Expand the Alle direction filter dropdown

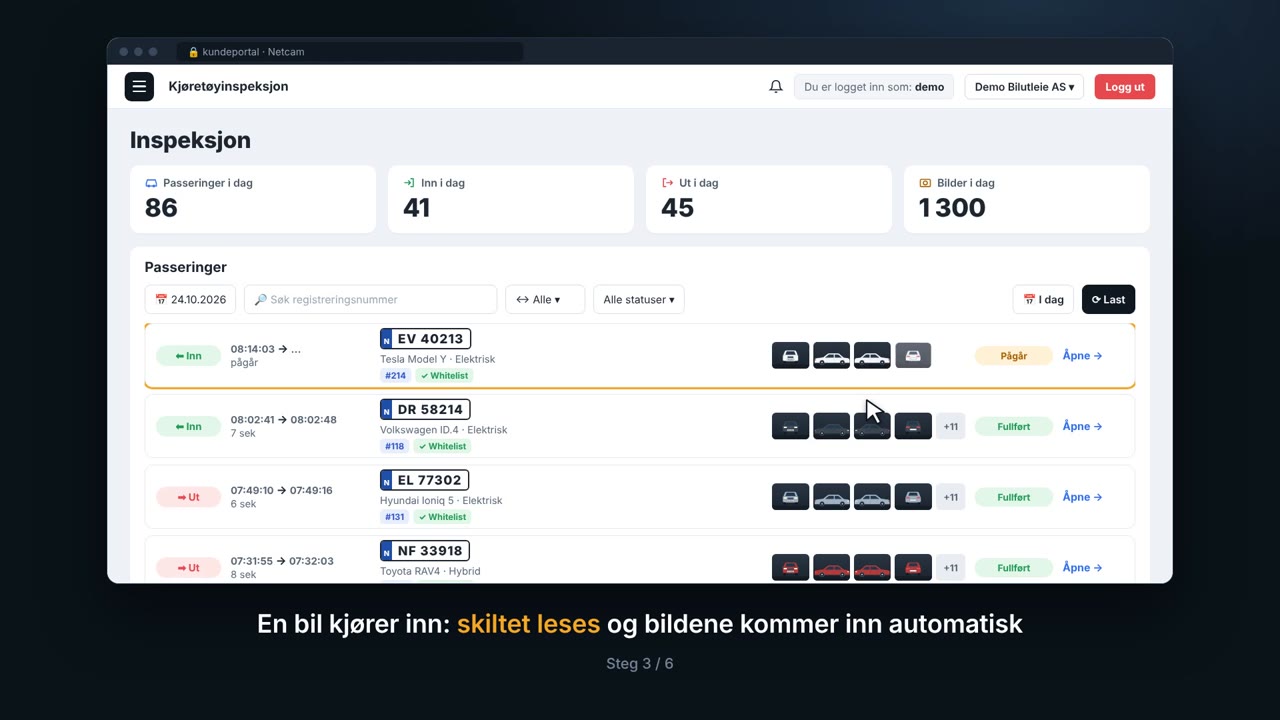(545, 299)
